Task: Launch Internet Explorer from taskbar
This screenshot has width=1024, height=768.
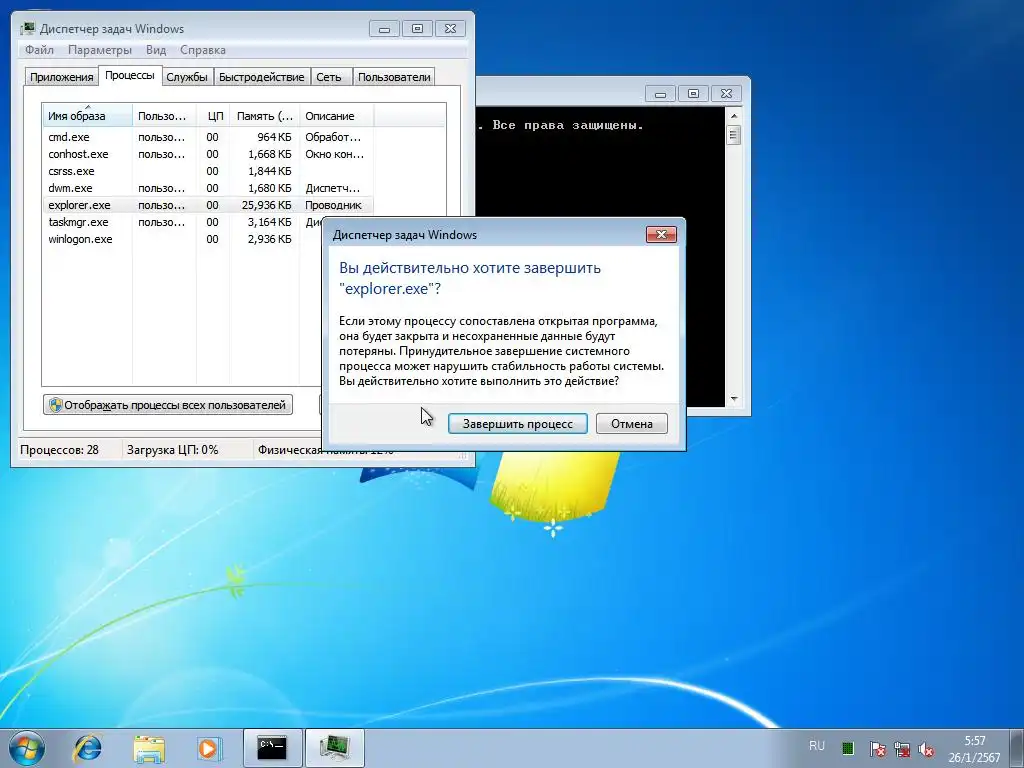Action: pyautogui.click(x=88, y=748)
